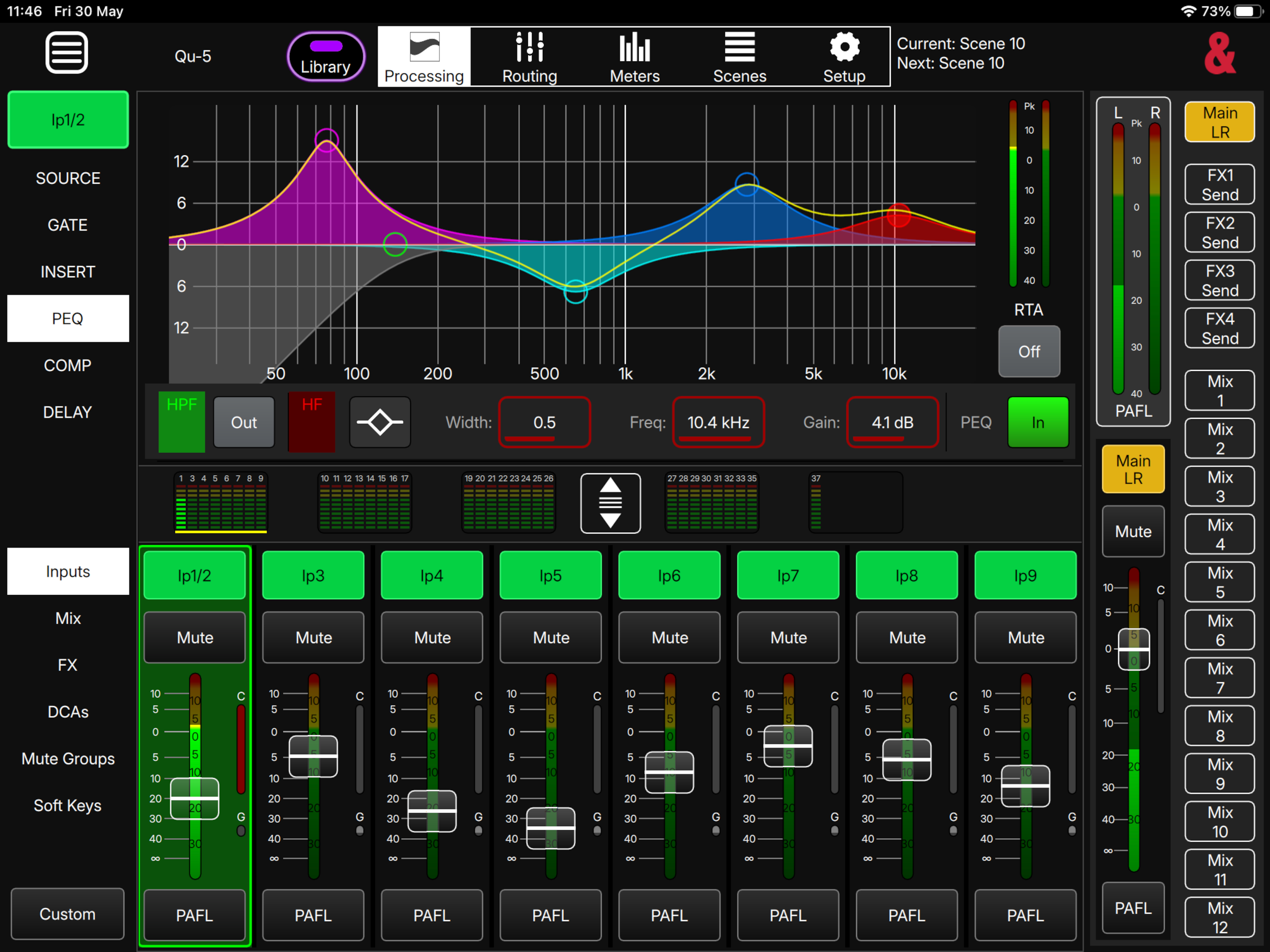The image size is (1270, 952).
Task: Open the GATE processing section
Action: [x=68, y=225]
